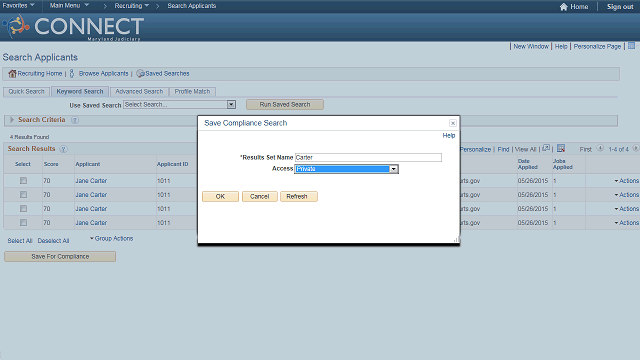Open Actions menu for first result row
The image size is (640, 360).
pyautogui.click(x=627, y=180)
